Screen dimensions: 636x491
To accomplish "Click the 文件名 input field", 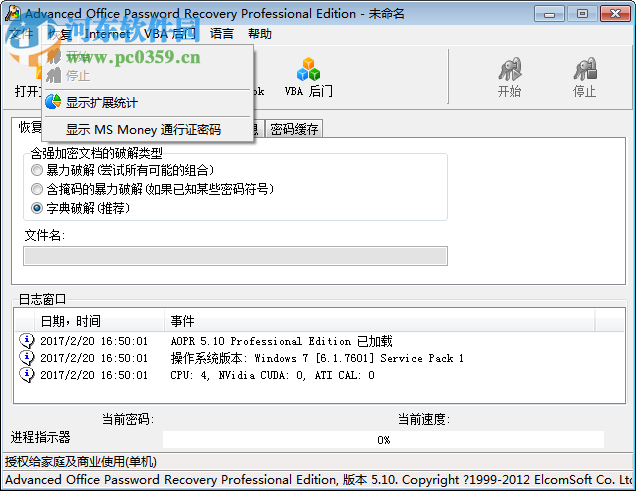I will pos(235,256).
